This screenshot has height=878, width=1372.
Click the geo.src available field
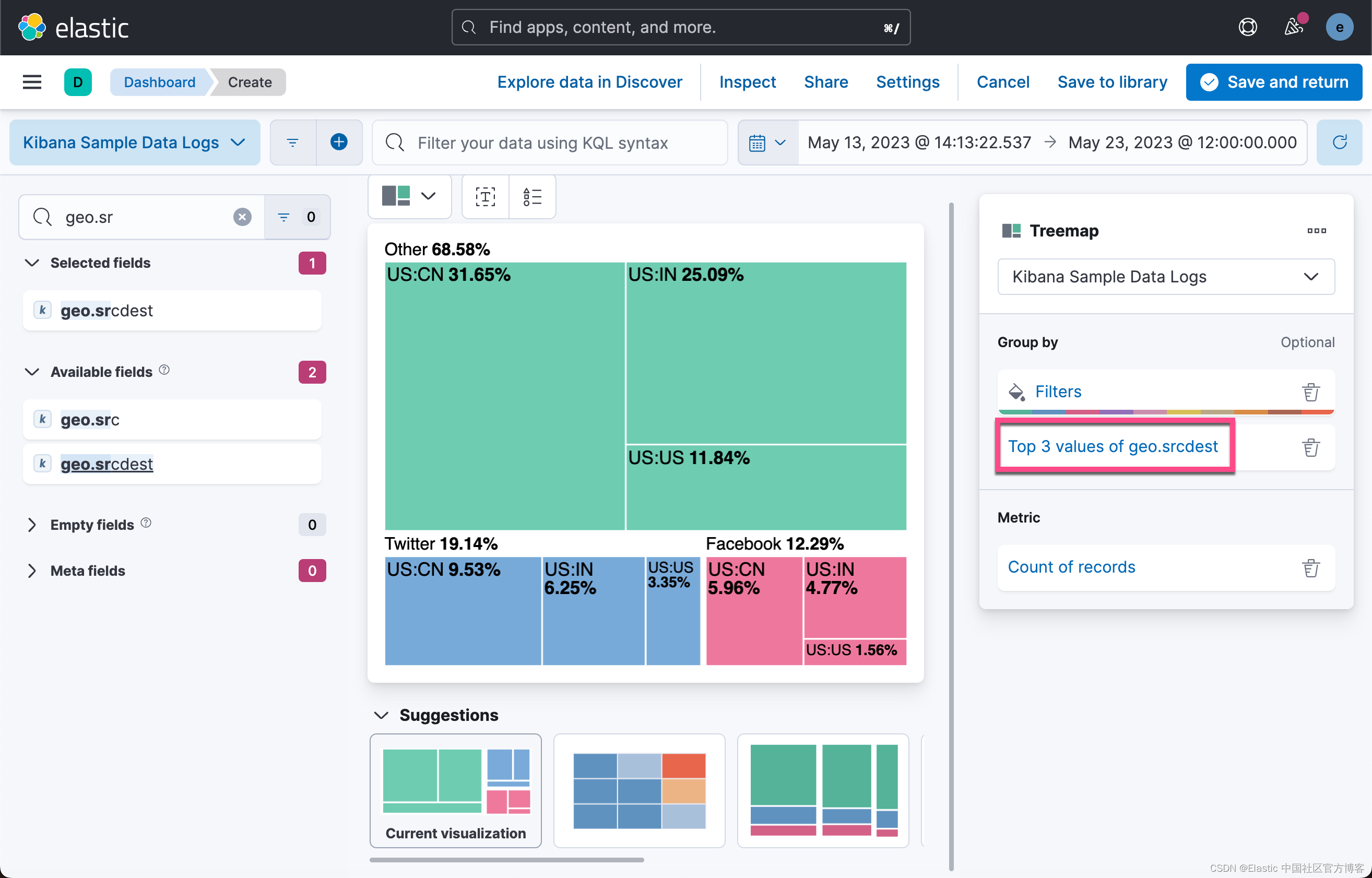[x=172, y=420]
